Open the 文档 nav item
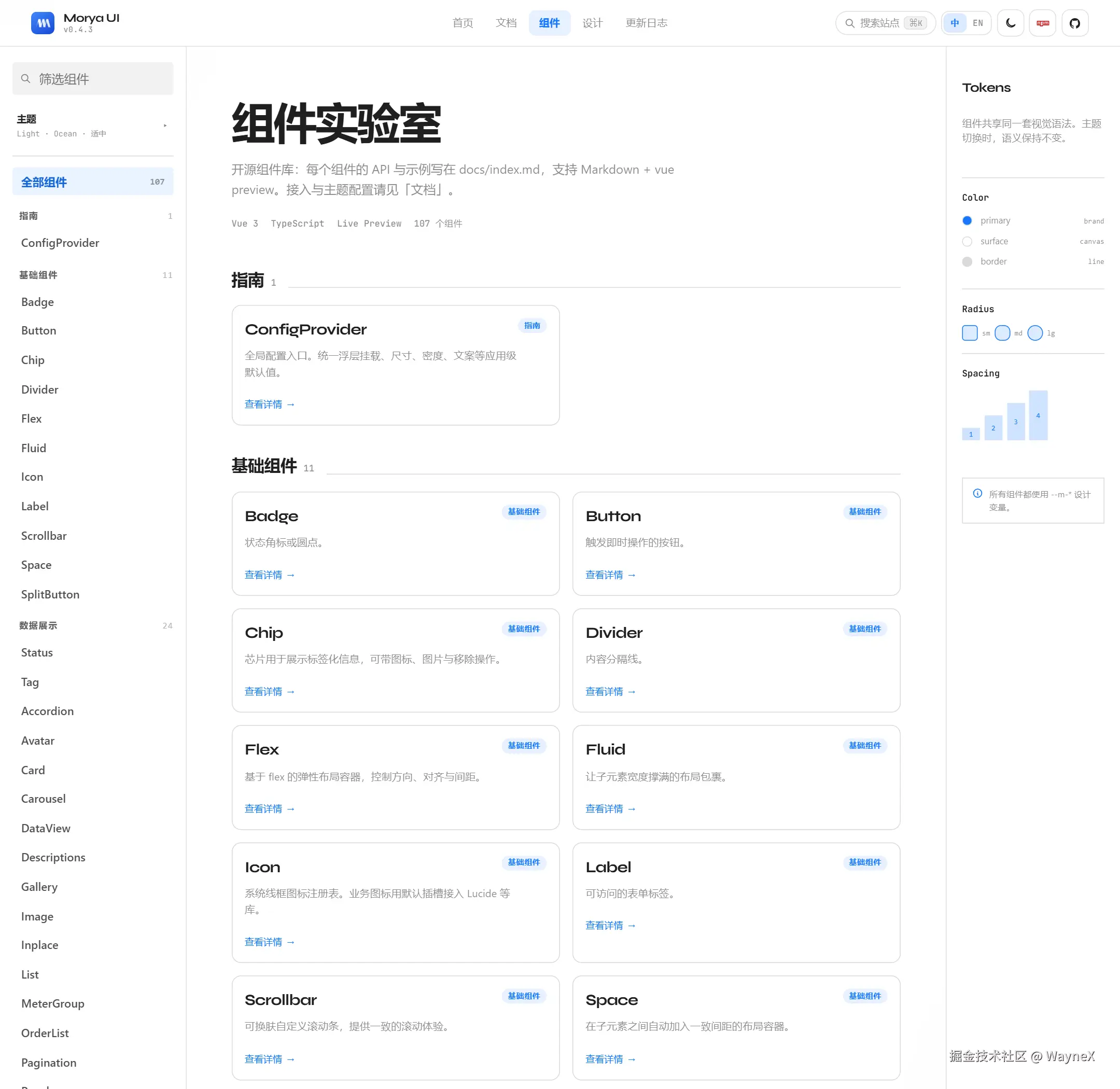Image resolution: width=1120 pixels, height=1089 pixels. click(506, 23)
